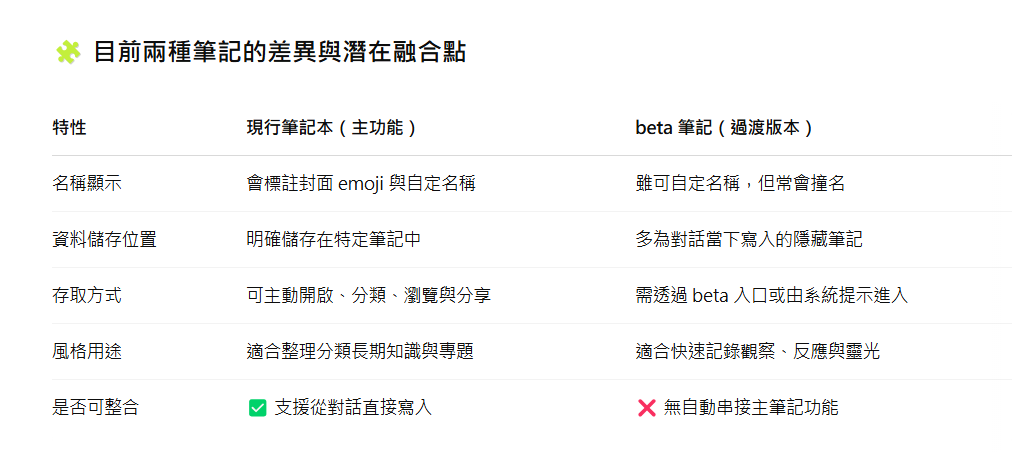Click the 名稱顯示 row label
The height and width of the screenshot is (457, 1028).
click(87, 184)
